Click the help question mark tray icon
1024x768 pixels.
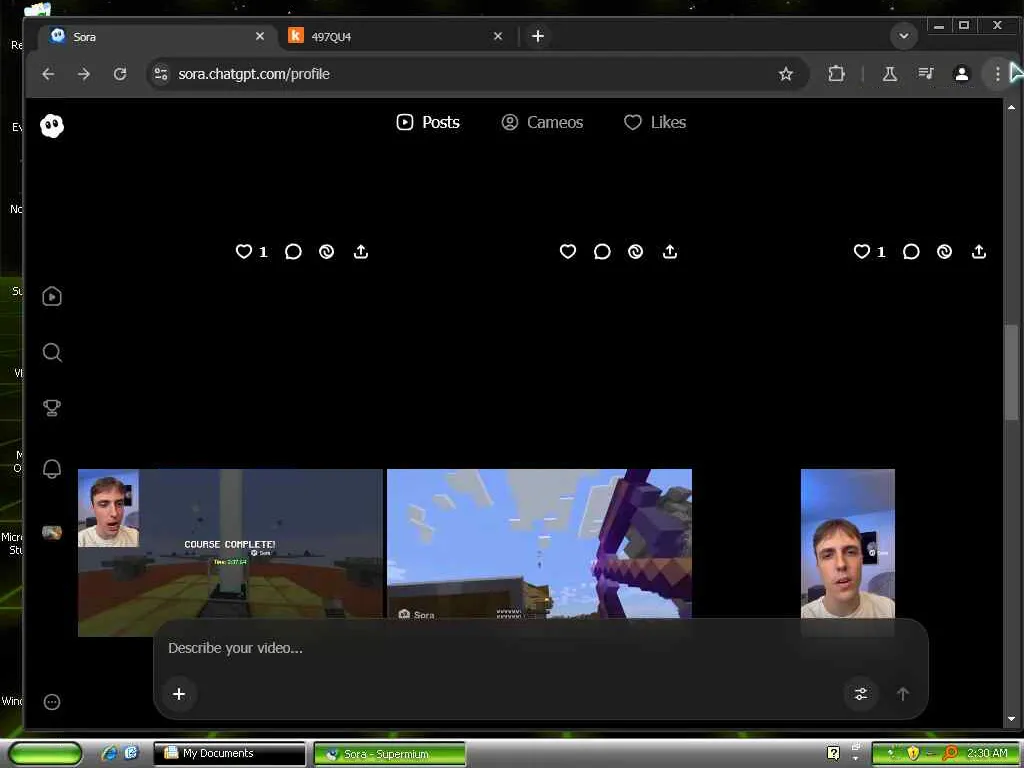[x=833, y=753]
